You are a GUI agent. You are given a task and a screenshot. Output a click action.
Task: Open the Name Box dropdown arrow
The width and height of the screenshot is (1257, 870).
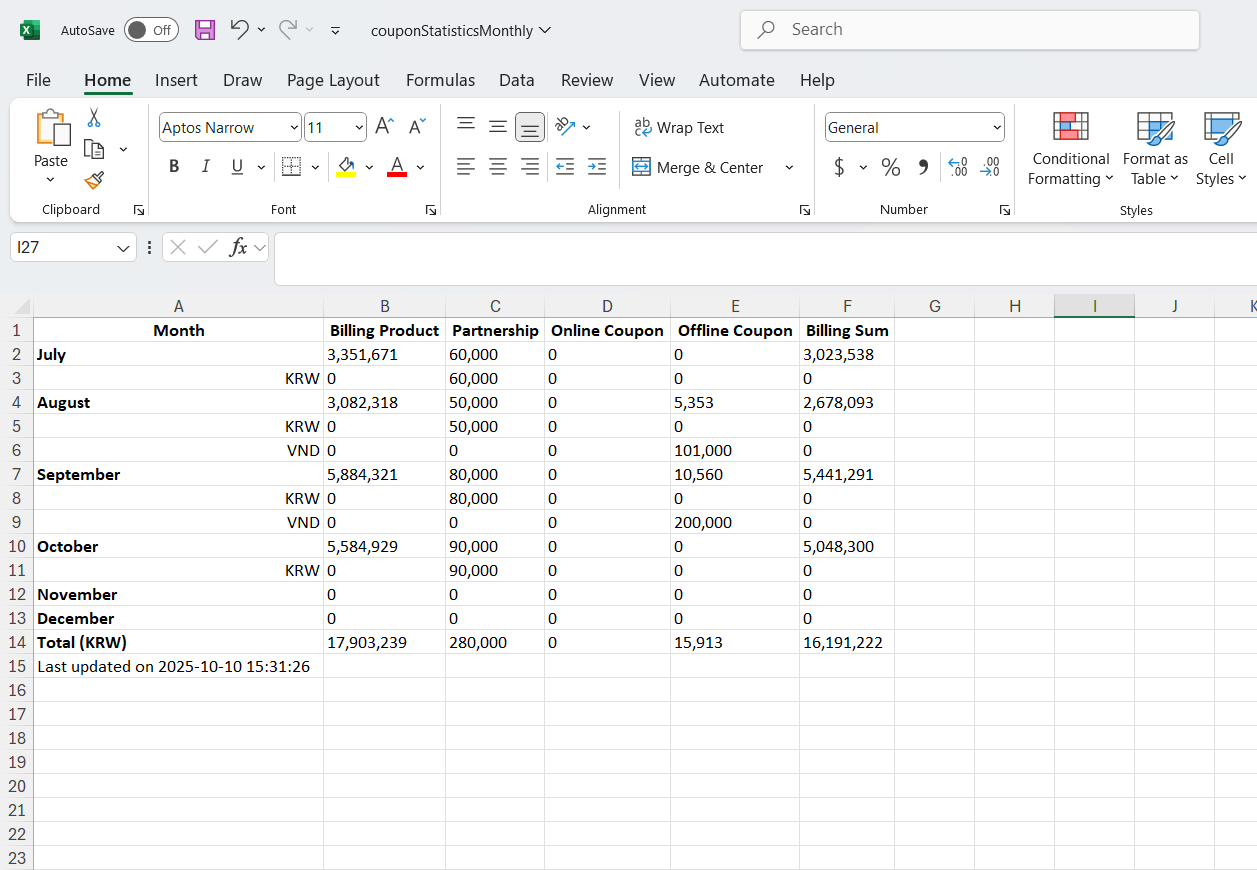pos(123,247)
